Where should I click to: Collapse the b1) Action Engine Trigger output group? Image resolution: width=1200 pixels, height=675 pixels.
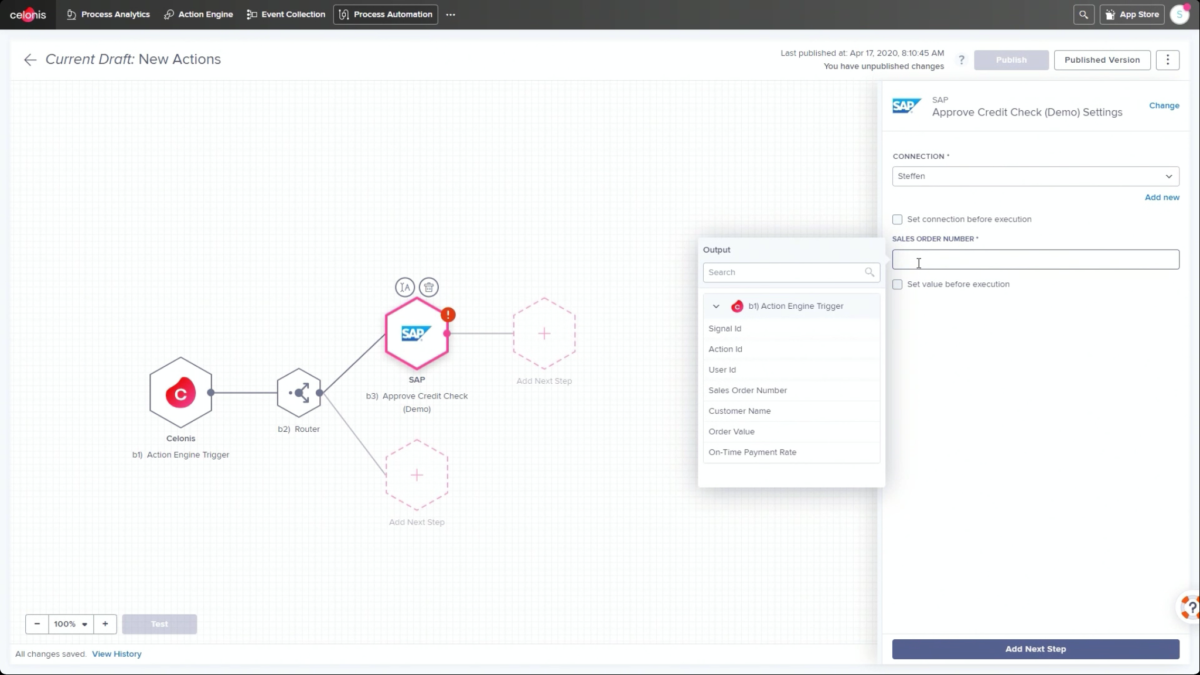[x=715, y=306]
